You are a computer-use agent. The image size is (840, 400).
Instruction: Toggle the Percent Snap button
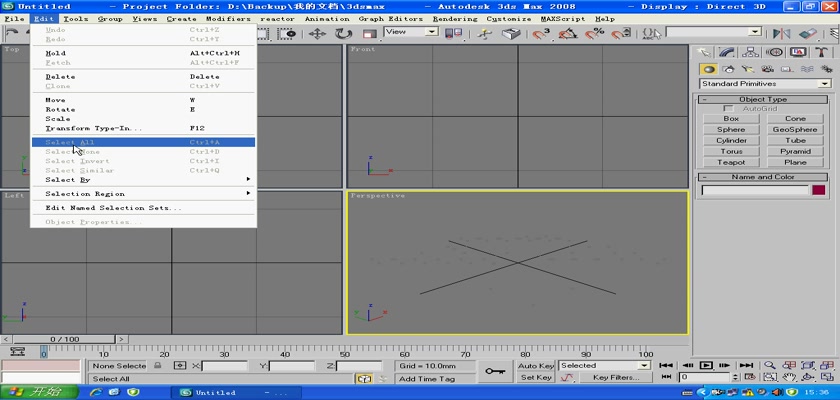coord(594,34)
